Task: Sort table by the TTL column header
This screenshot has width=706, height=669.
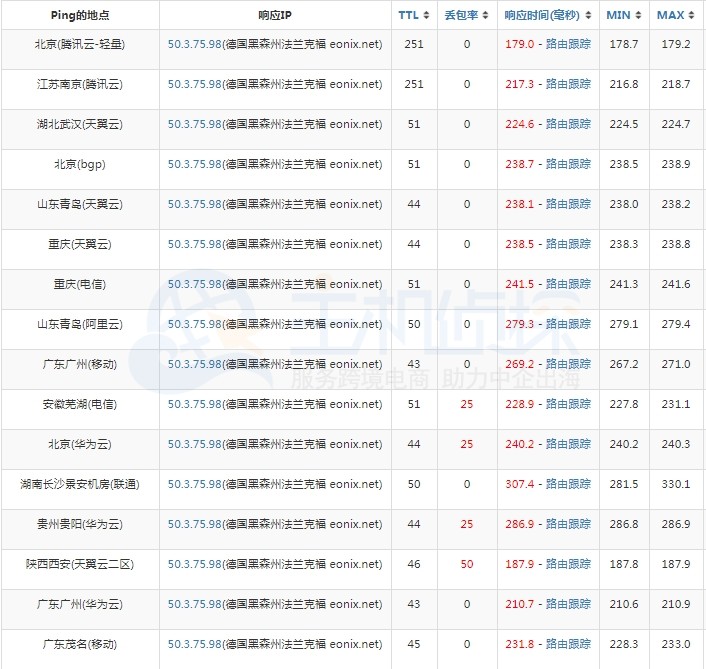Action: point(414,15)
